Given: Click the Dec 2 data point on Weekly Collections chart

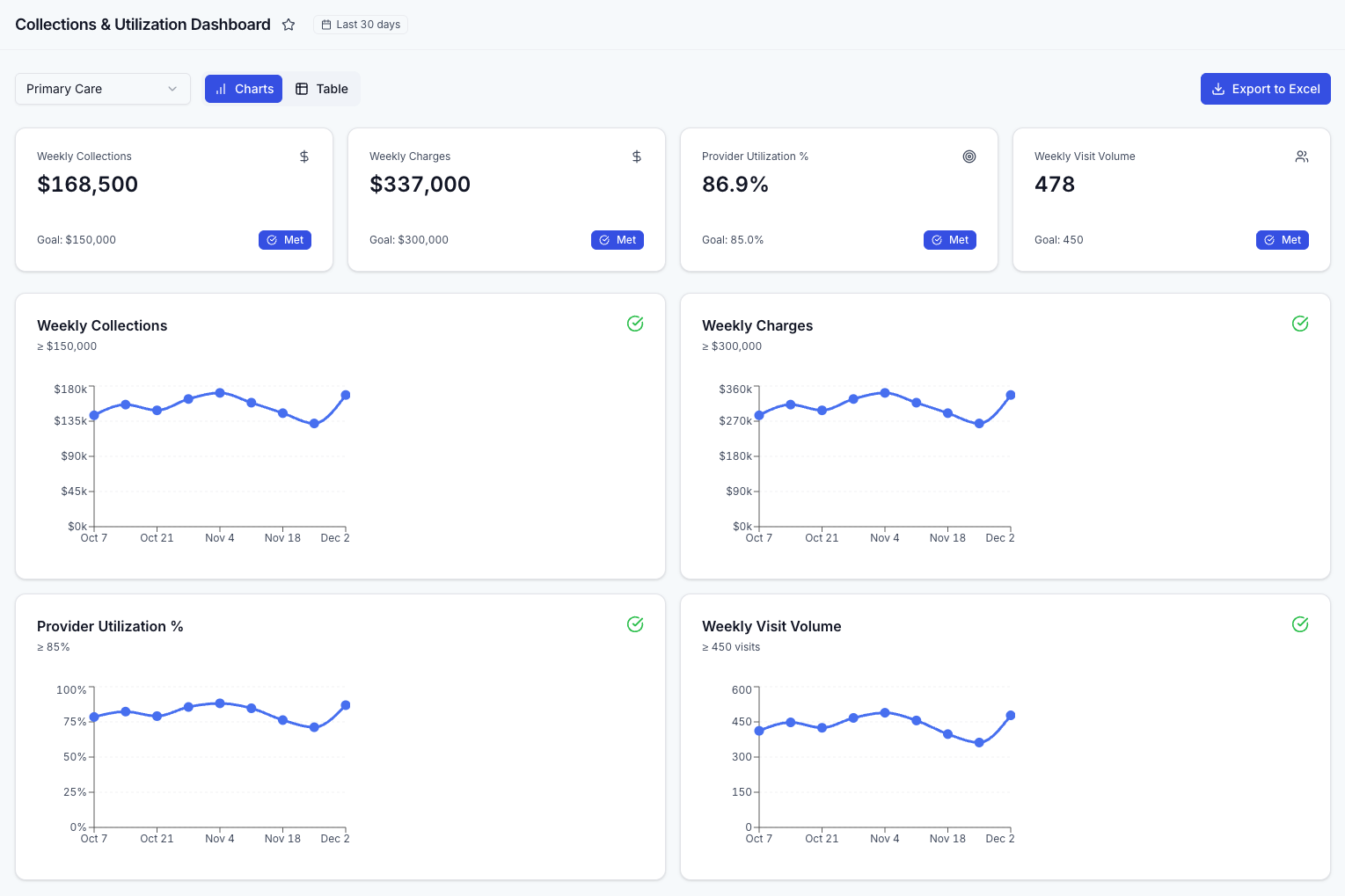Looking at the screenshot, I should [345, 394].
